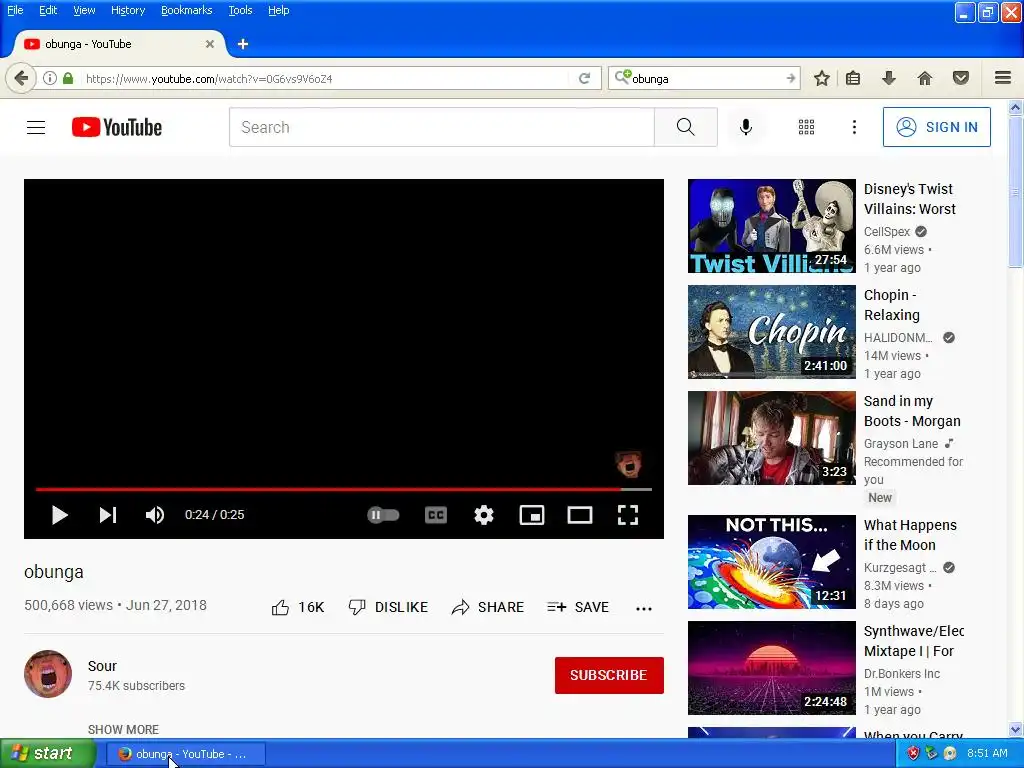This screenshot has height=768, width=1024.
Task: Open Synthwave Mixtape video thumbnail
Action: click(x=771, y=668)
